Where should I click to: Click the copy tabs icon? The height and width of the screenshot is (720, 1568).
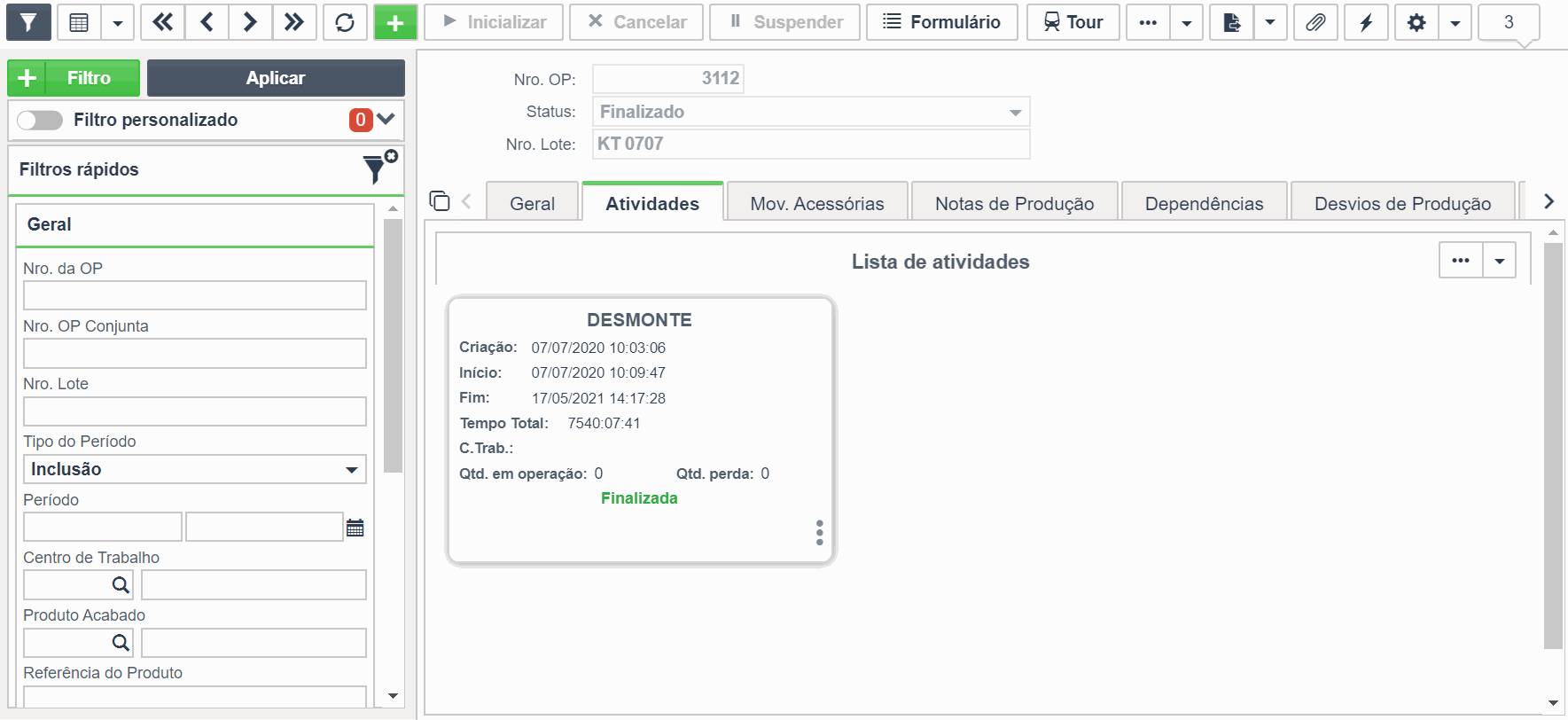(440, 200)
